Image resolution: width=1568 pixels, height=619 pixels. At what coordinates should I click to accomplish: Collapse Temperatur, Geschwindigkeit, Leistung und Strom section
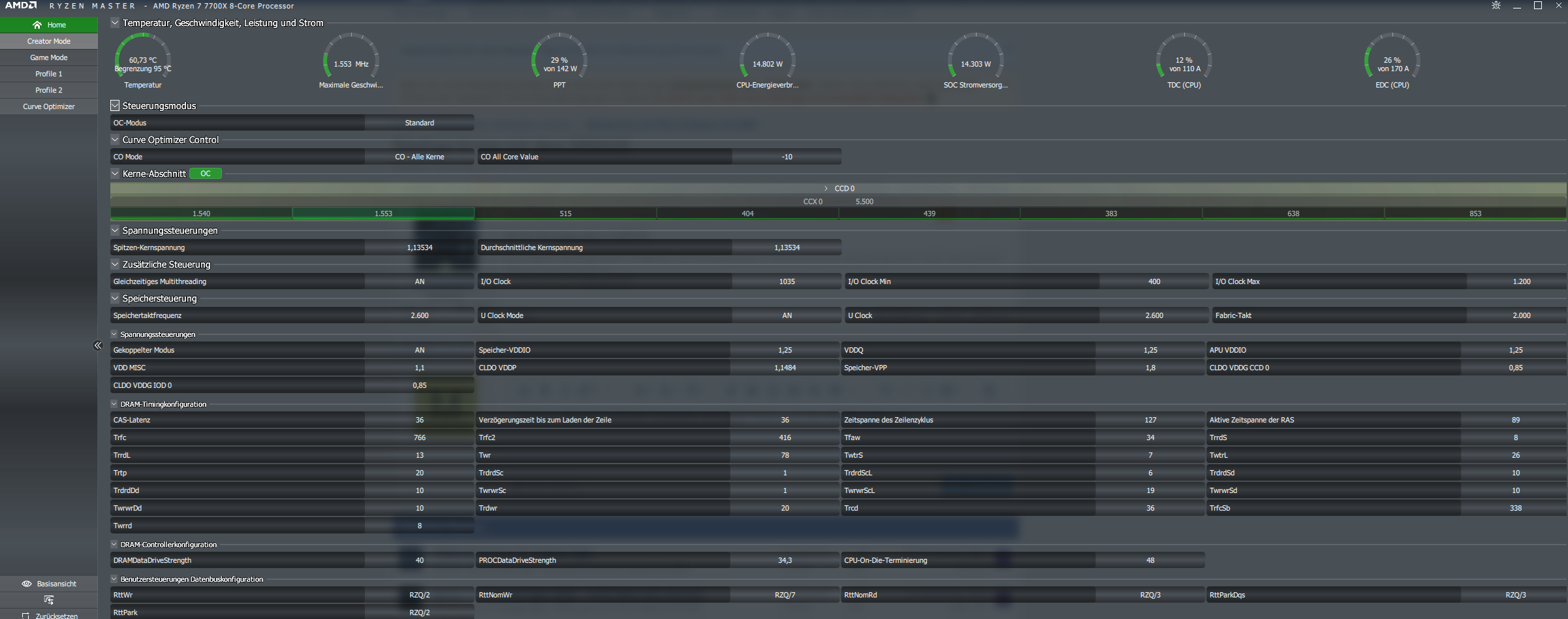click(x=115, y=23)
